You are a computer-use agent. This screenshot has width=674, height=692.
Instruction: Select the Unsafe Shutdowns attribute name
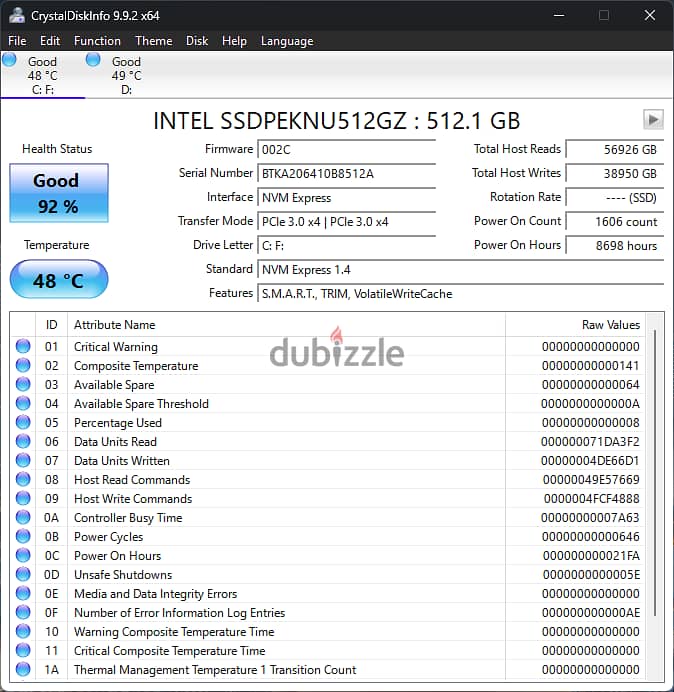[x=123, y=575]
